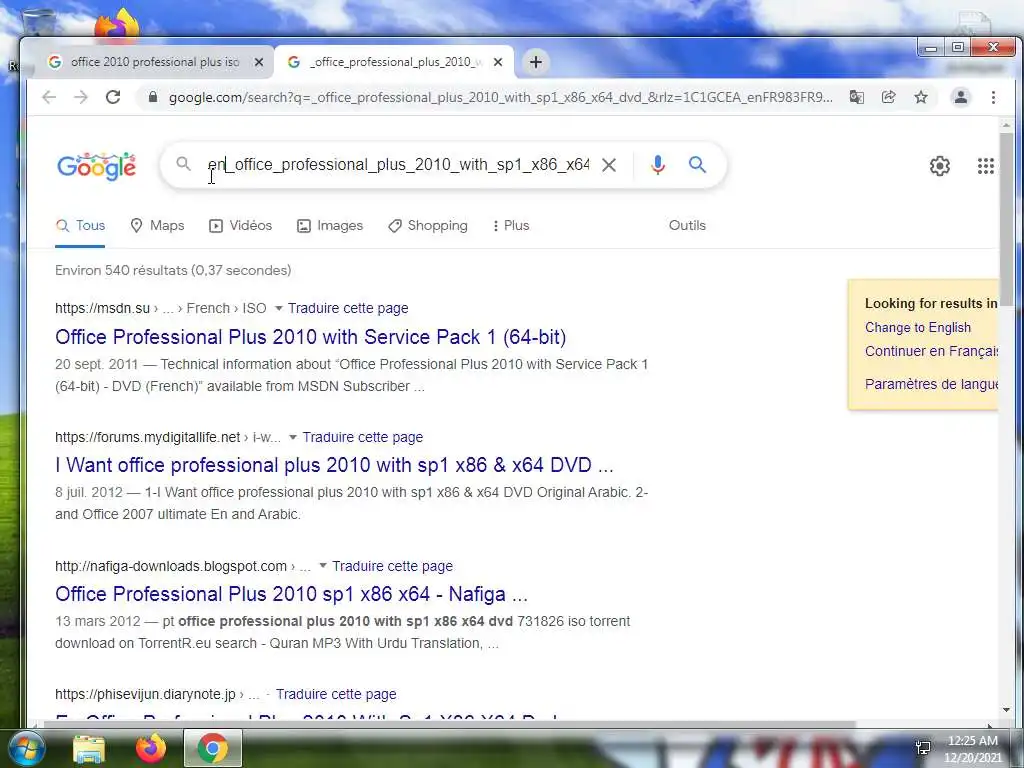Screen dimensions: 1024x768
Task: Translate the msdn.su result page
Action: 348,308
